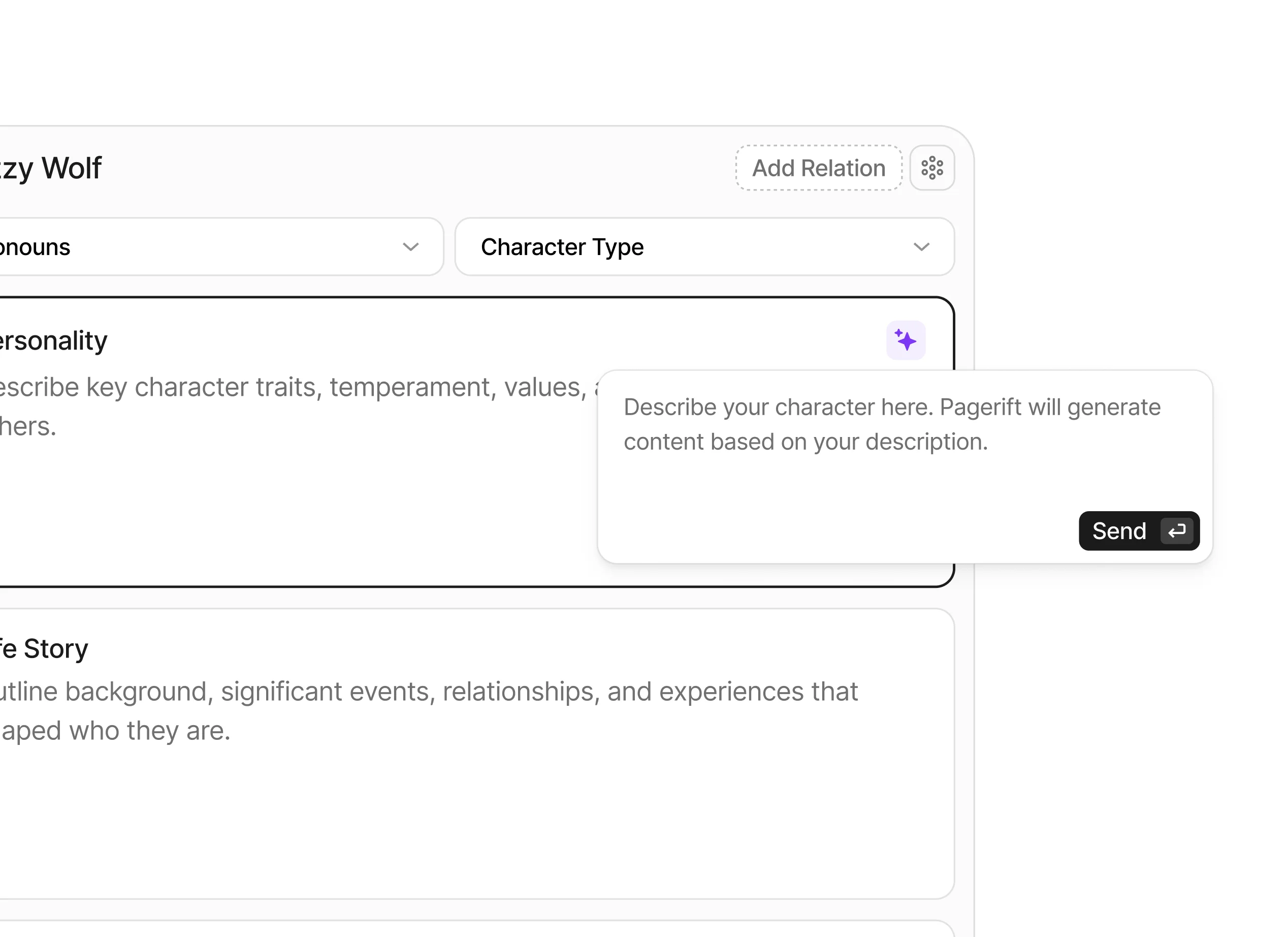Click empty space left of Send button
Screen dimensions: 1288x937
coord(841,530)
